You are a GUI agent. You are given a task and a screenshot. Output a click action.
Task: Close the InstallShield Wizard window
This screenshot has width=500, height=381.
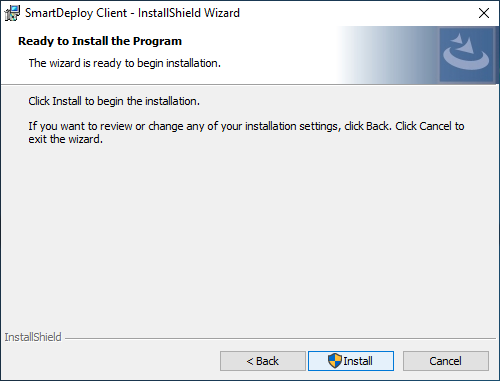[x=484, y=13]
